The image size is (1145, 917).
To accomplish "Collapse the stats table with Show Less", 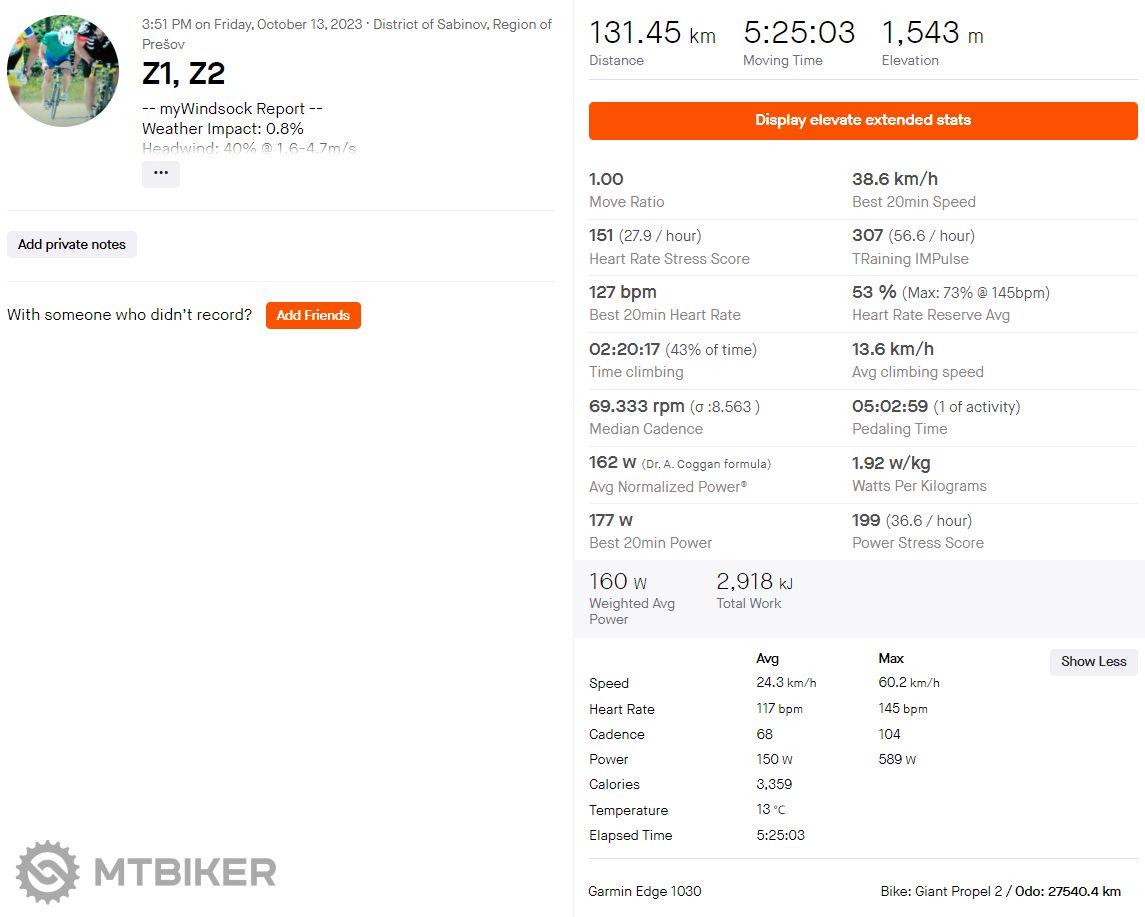I will coord(1093,661).
